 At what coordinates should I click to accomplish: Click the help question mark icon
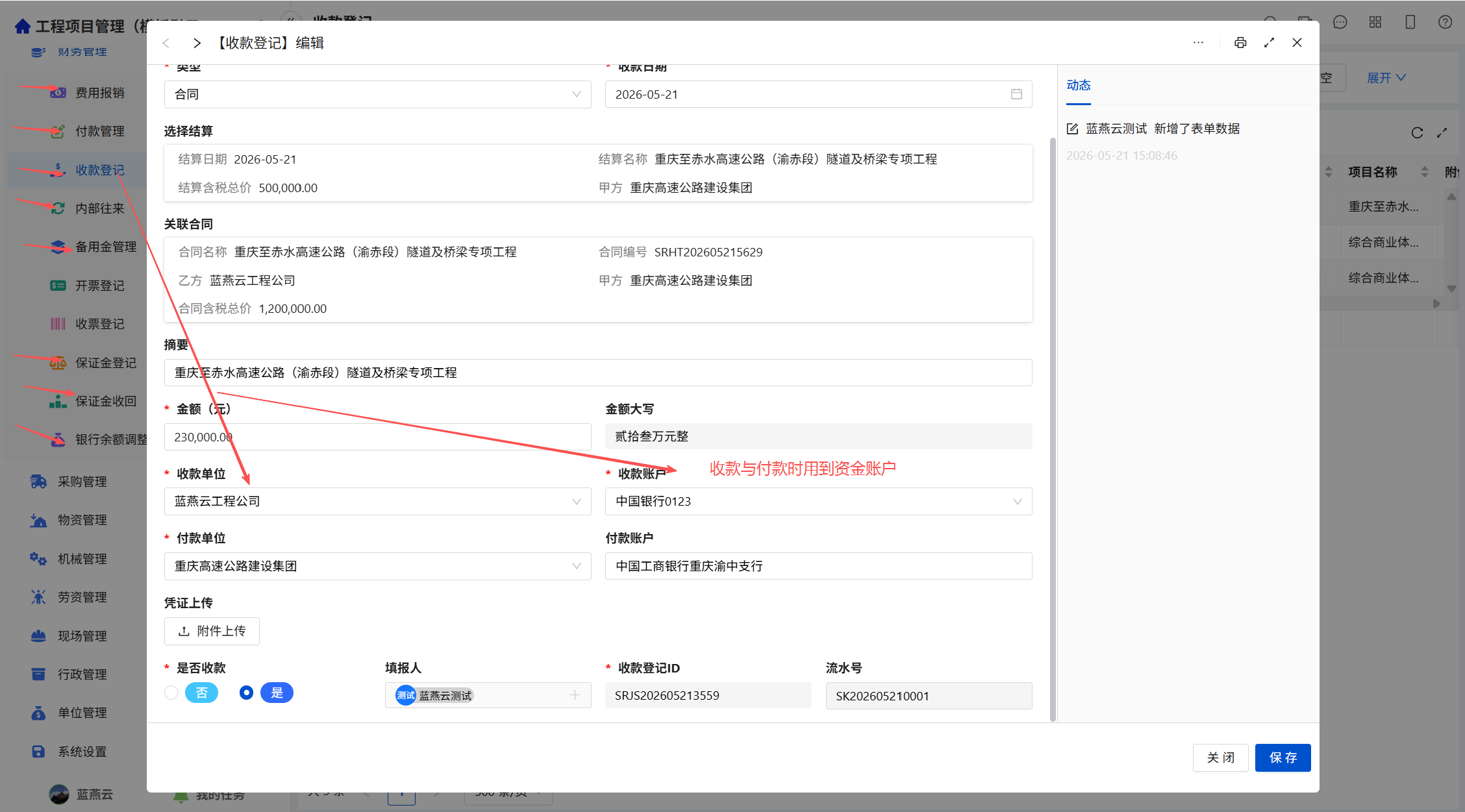pos(1445,22)
